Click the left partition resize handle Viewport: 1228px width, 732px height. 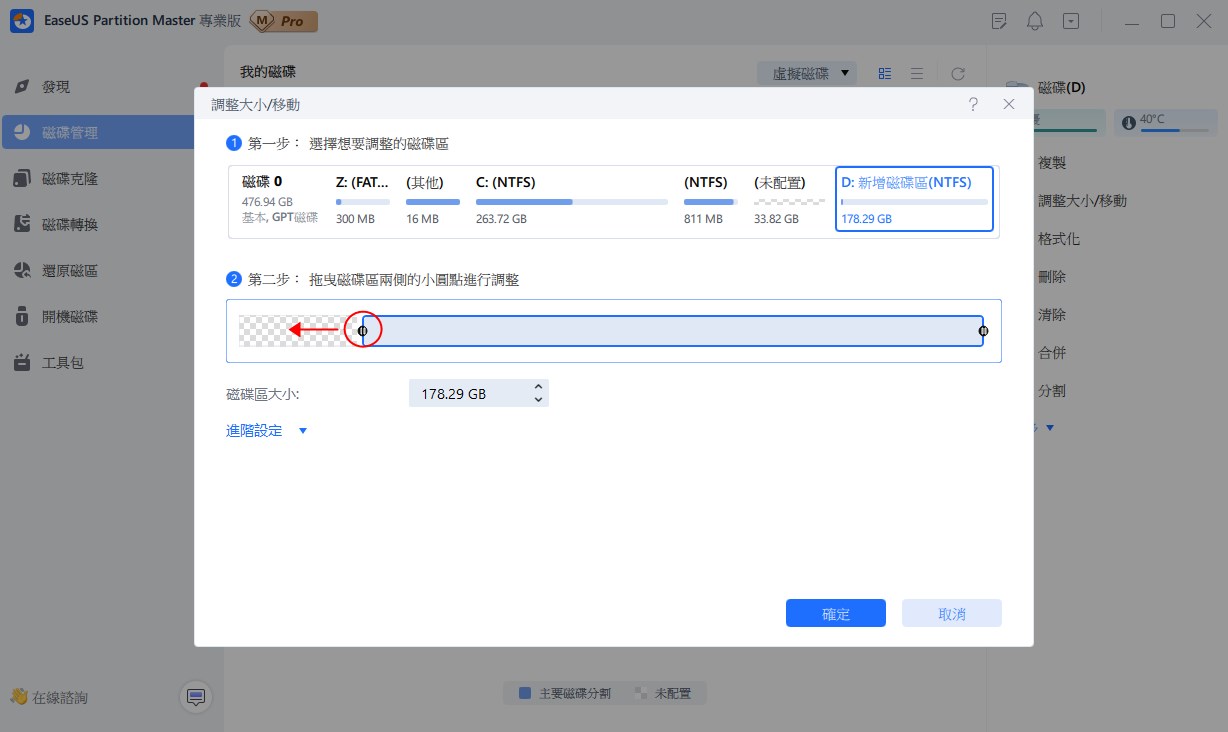(363, 330)
